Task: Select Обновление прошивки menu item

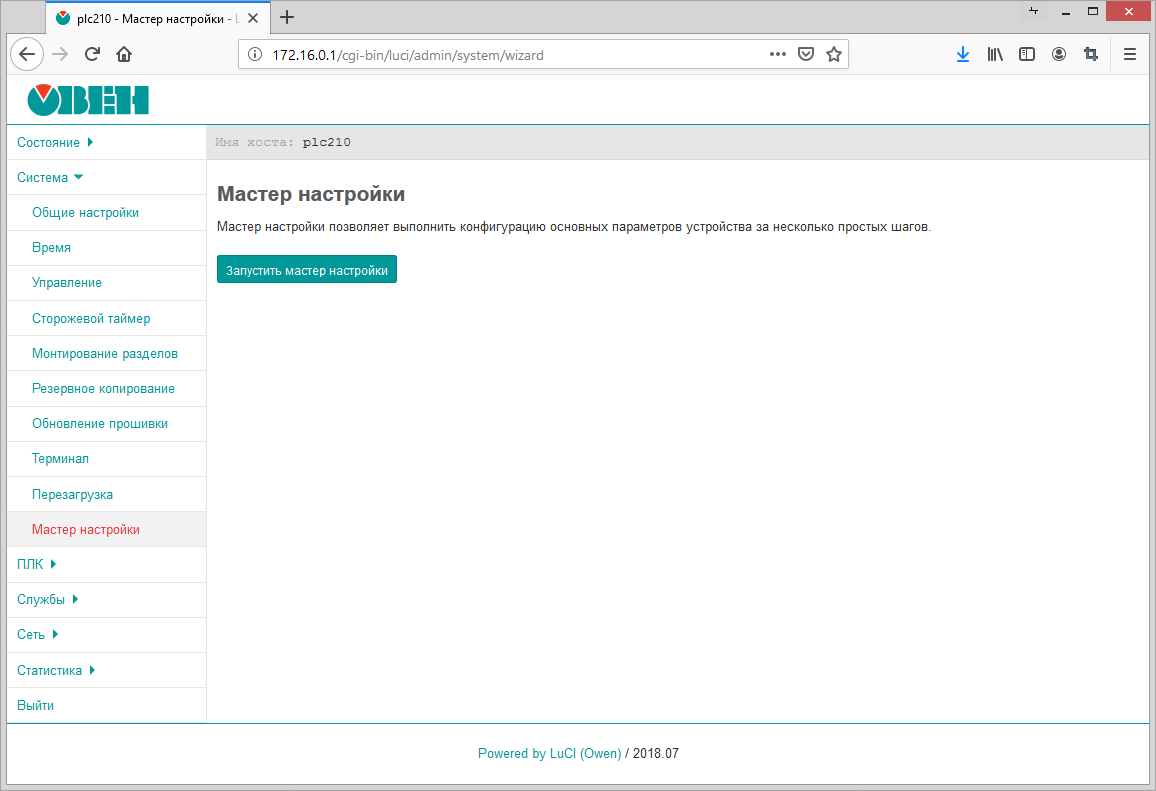Action: [x=100, y=424]
